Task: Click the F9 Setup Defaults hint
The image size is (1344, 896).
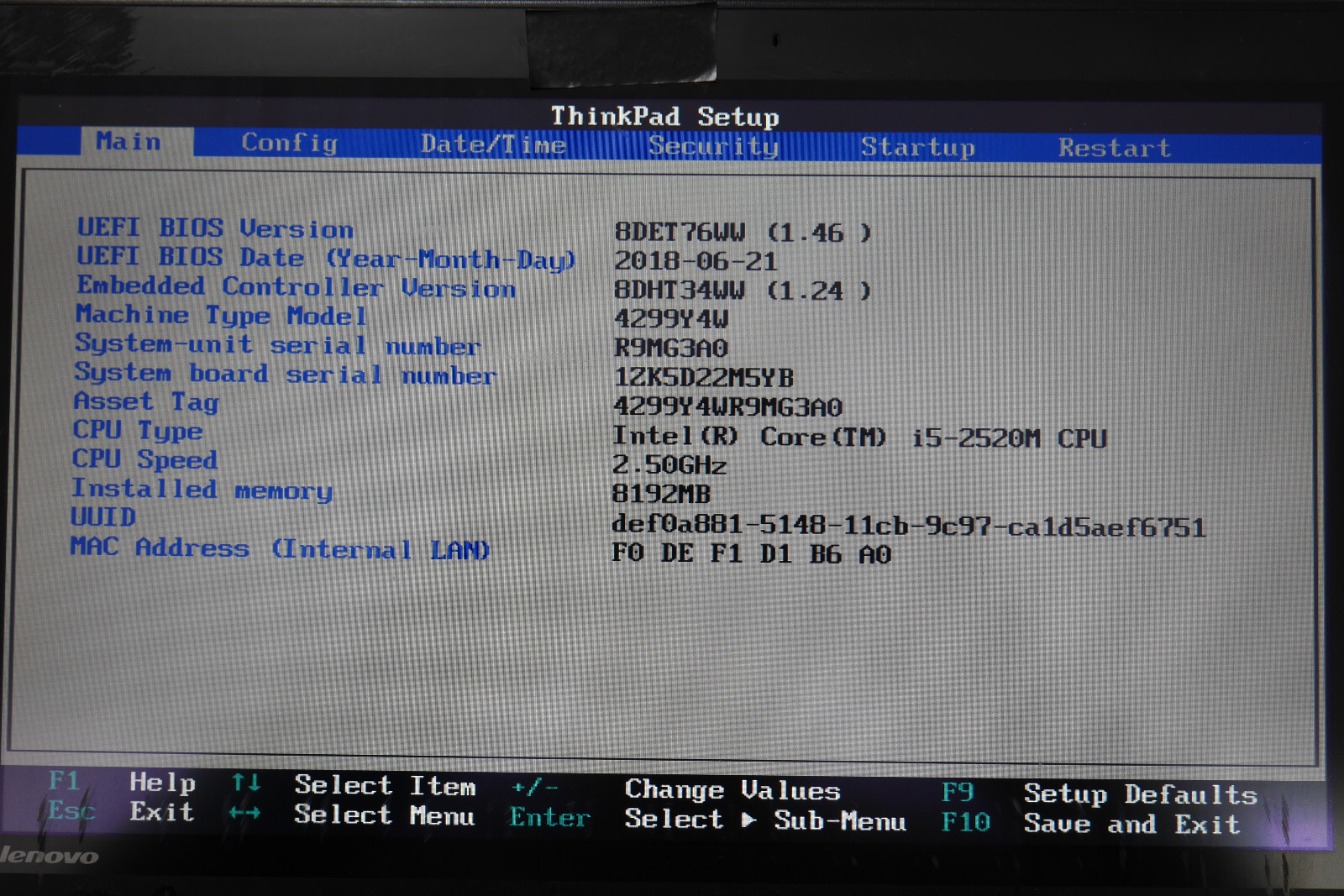Action: 1099,794
